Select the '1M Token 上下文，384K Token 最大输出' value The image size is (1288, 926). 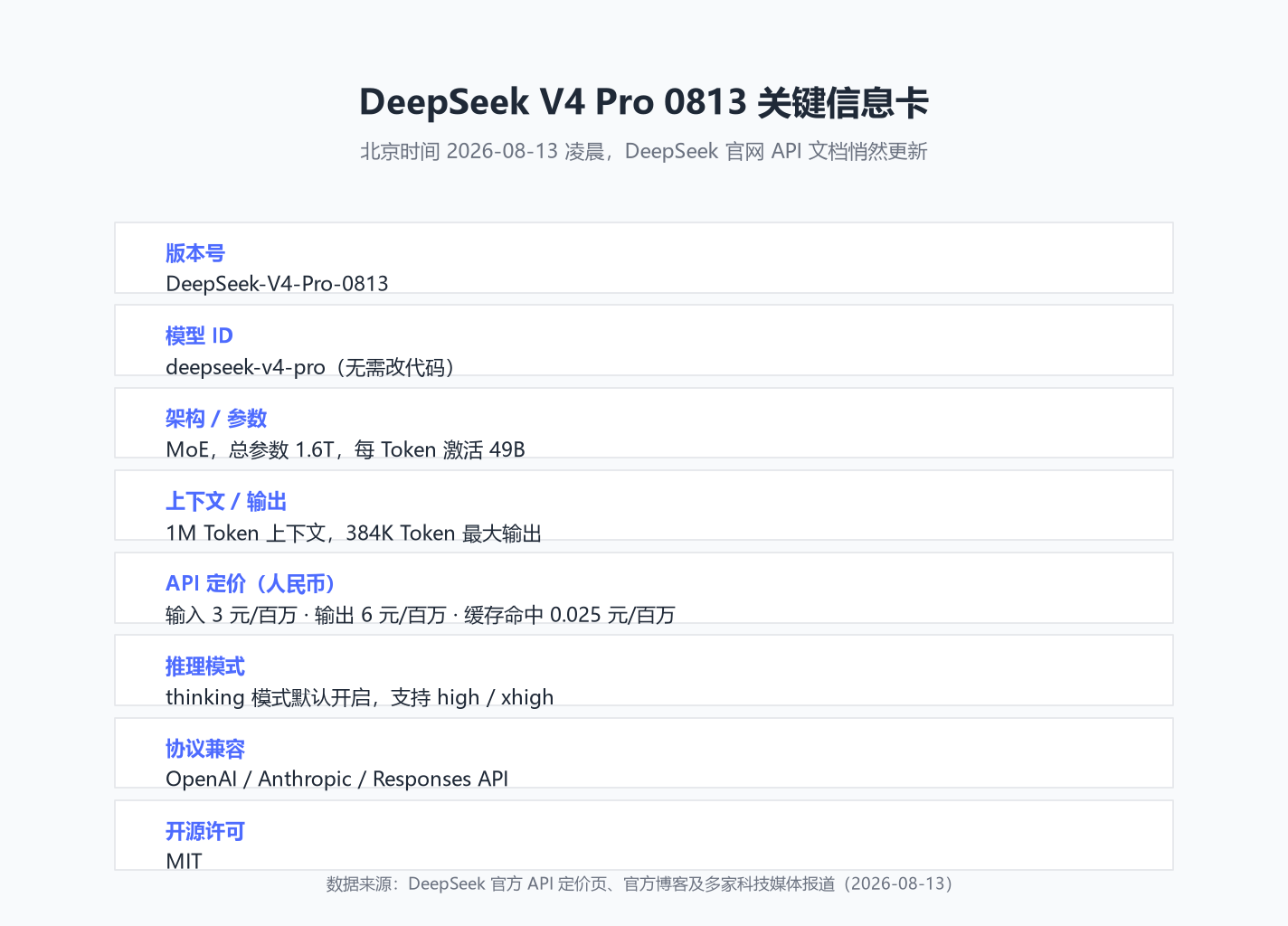(x=354, y=533)
